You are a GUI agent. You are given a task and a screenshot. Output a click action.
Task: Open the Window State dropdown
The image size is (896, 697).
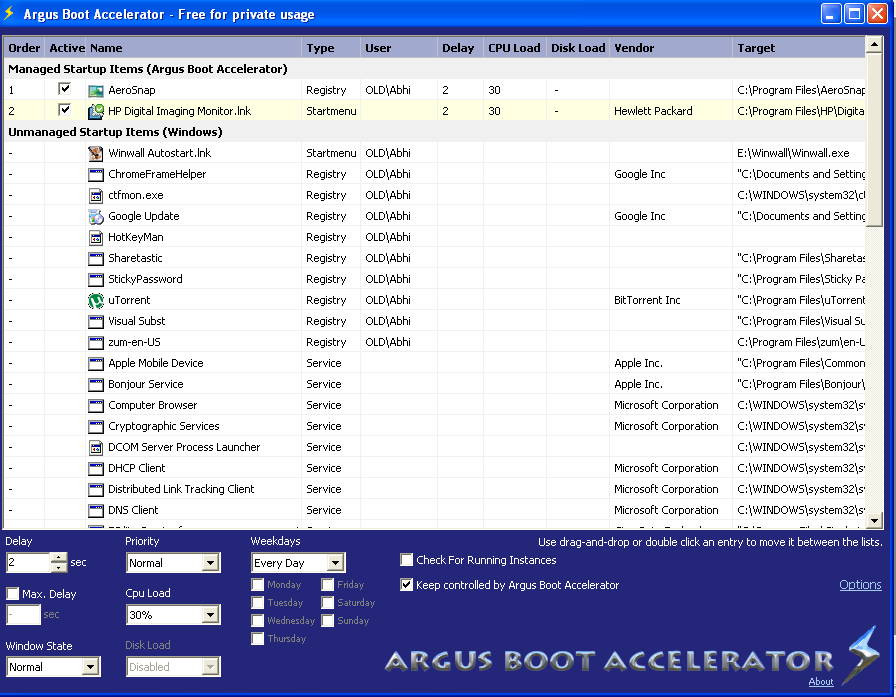point(90,667)
